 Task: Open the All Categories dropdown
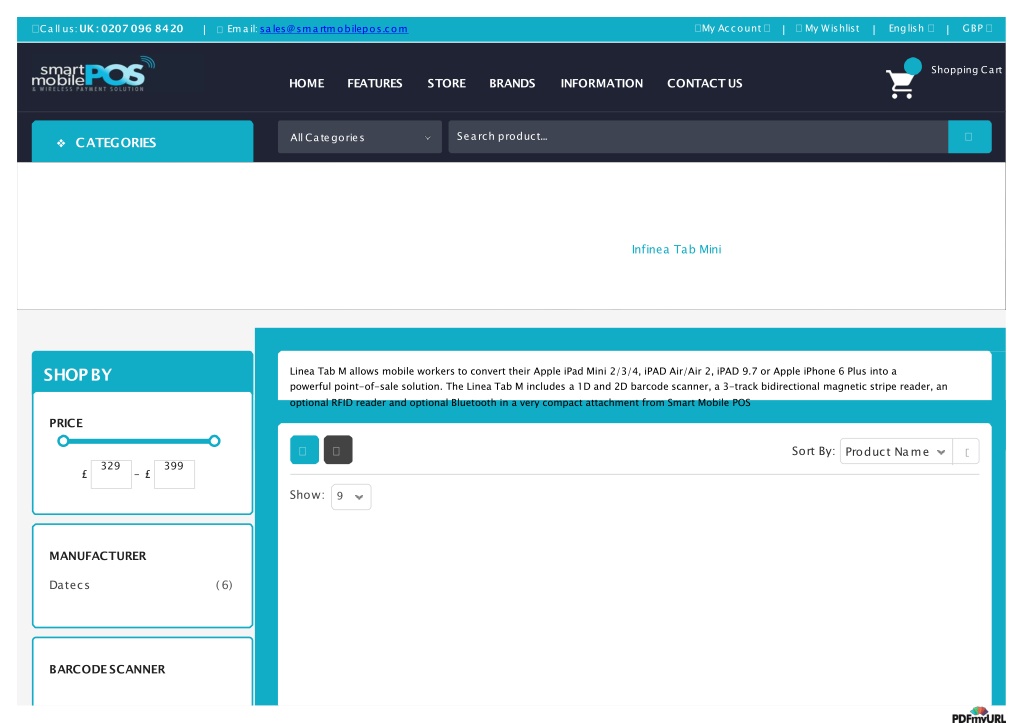(360, 137)
